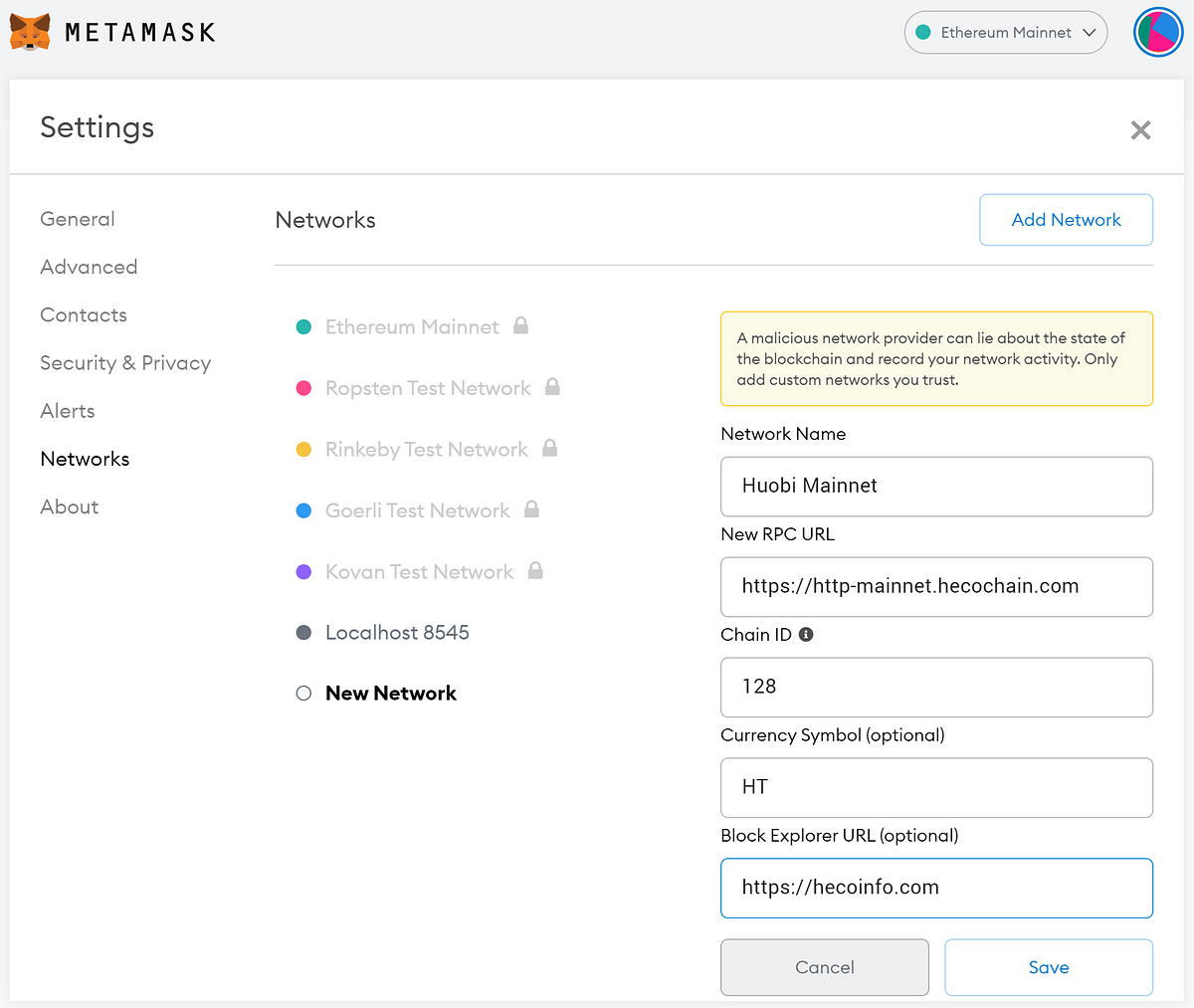Click the lock icon beside Rinkeby Test Network
Screen dimensions: 1194x1008
[549, 448]
